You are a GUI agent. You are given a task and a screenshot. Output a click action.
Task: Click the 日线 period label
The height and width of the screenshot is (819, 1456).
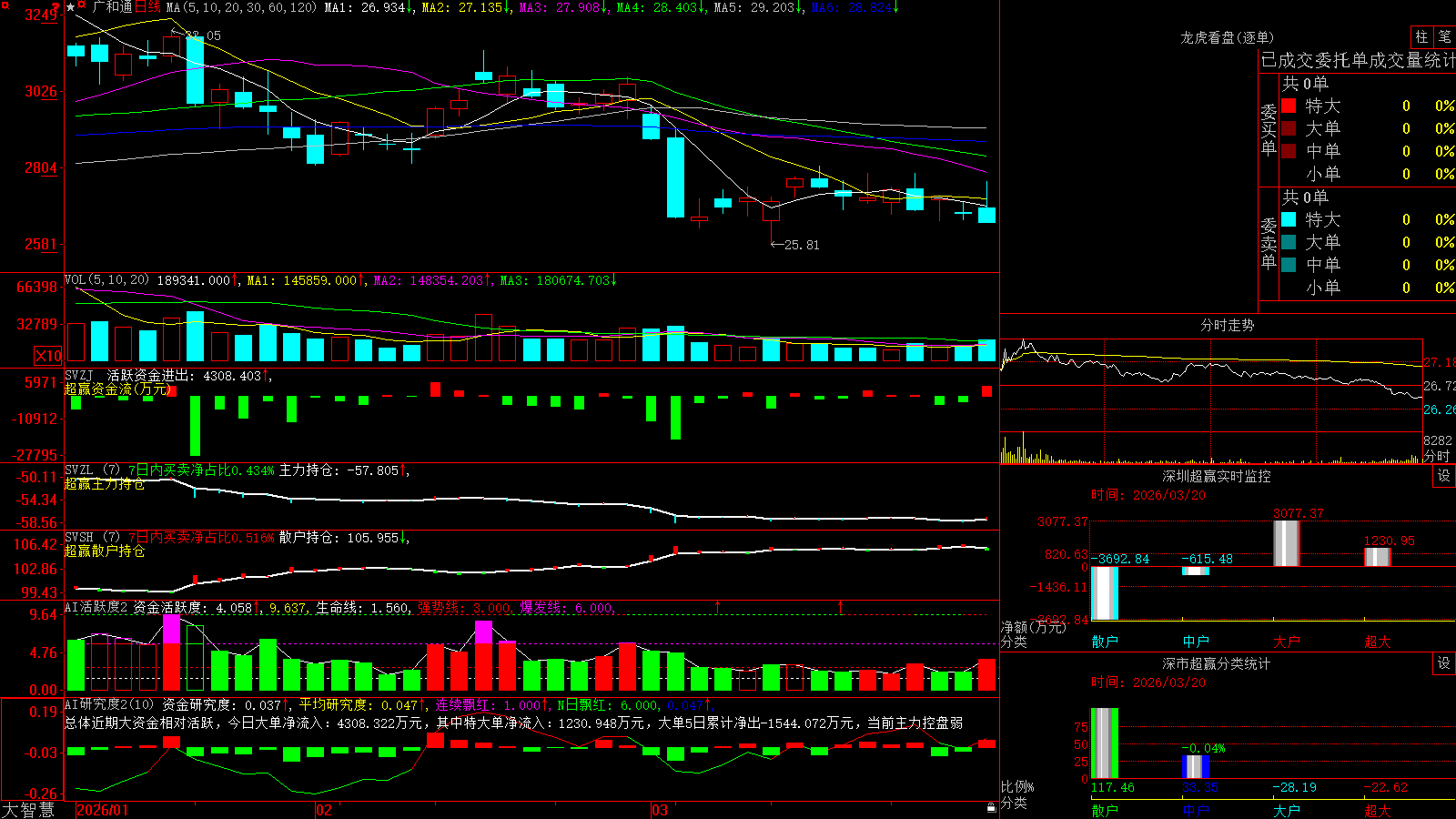click(148, 7)
